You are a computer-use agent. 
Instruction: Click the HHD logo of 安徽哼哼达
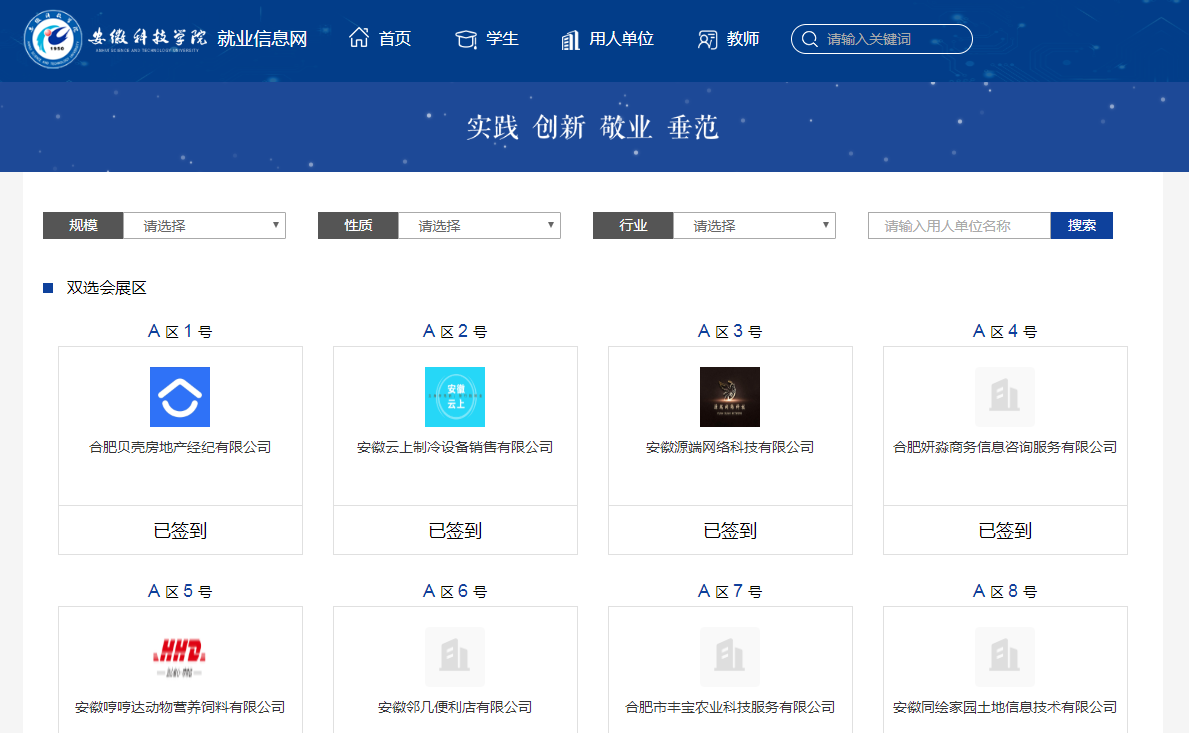coord(180,657)
